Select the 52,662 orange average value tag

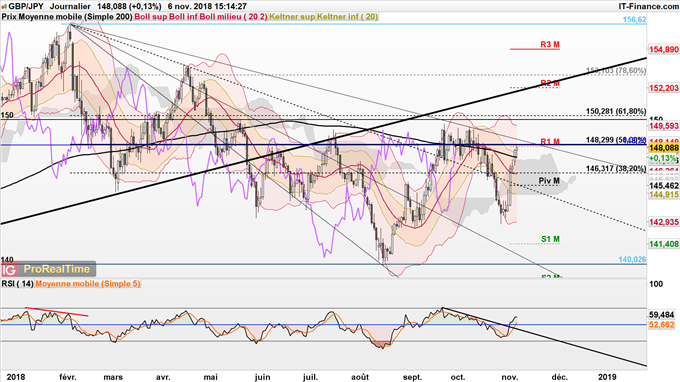tap(662, 324)
